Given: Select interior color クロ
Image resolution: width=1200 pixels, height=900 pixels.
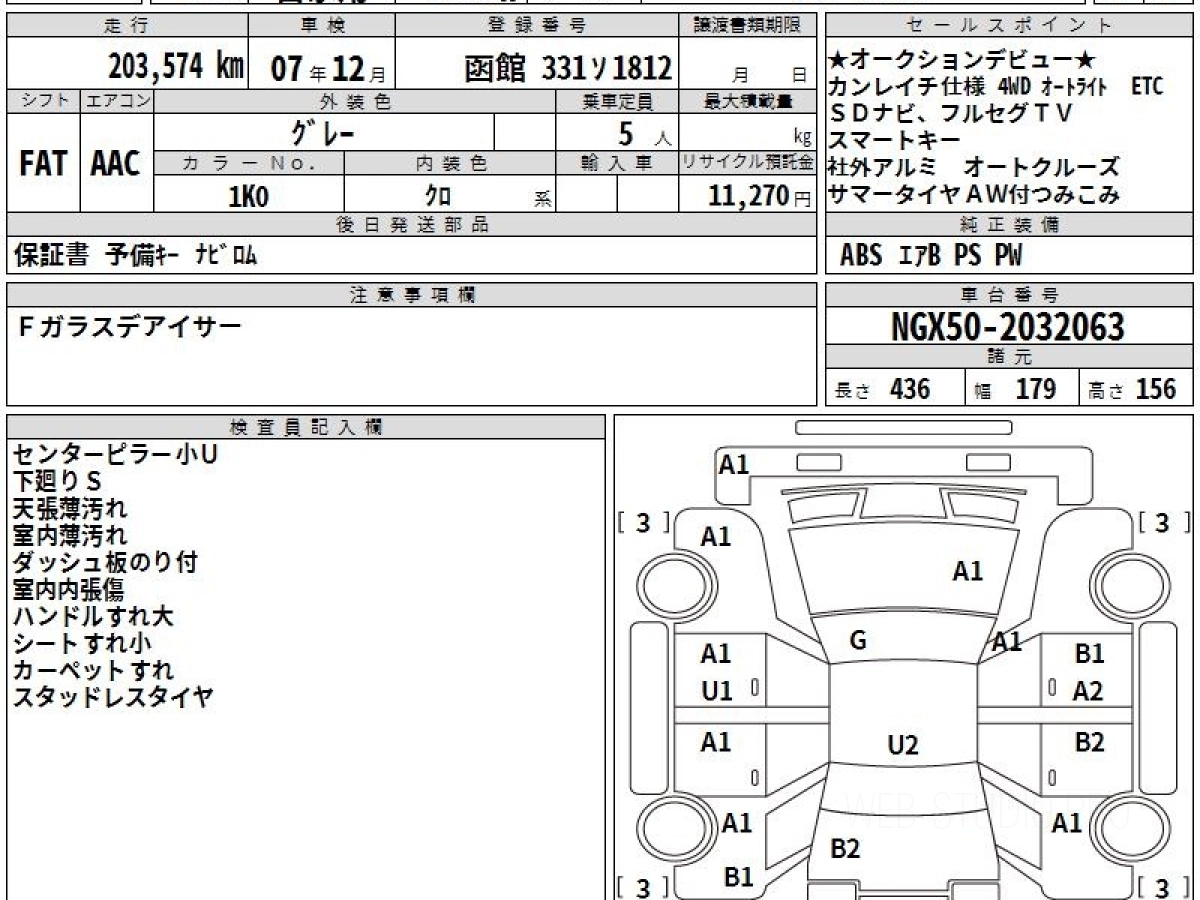Looking at the screenshot, I should [x=439, y=197].
